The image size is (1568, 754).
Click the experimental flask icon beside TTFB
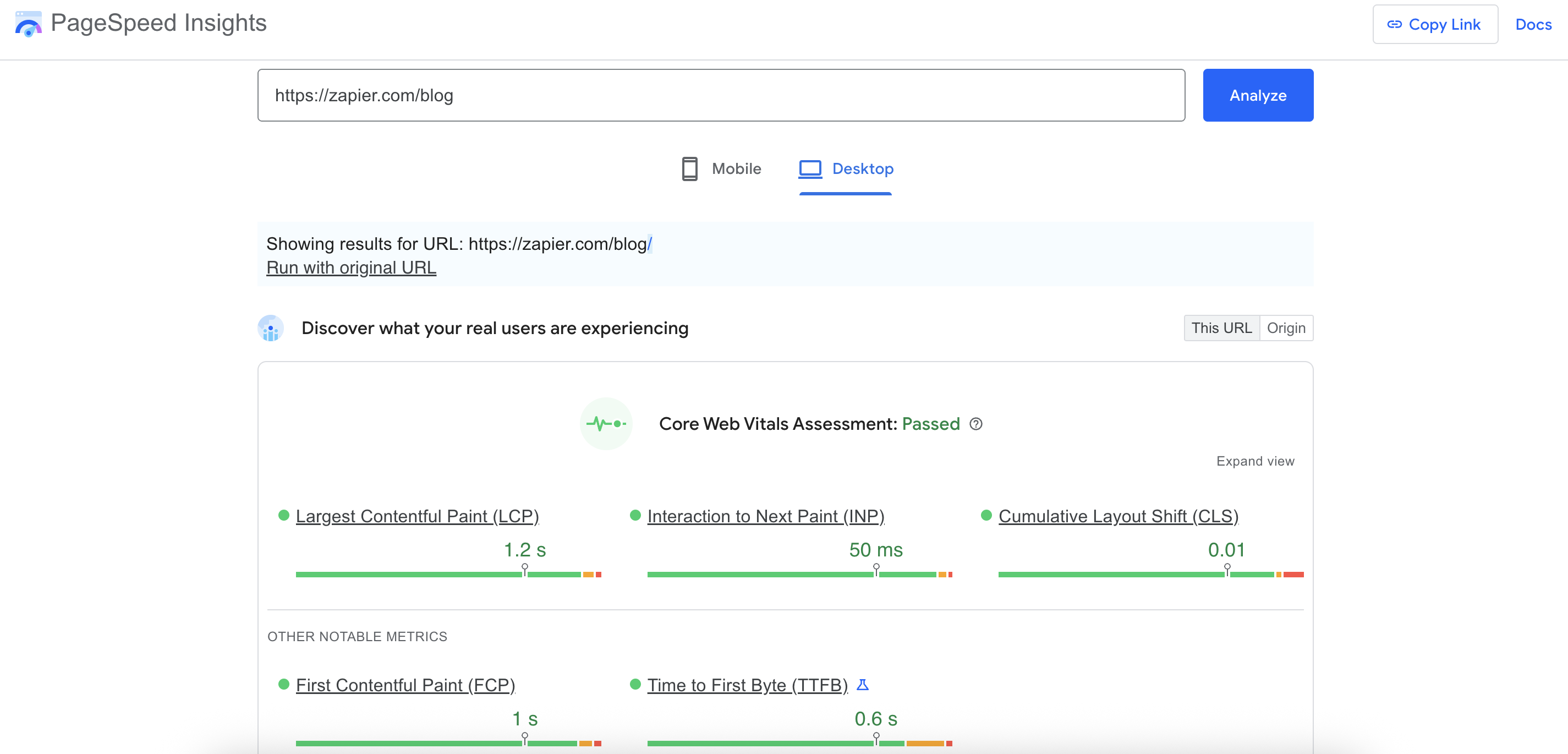click(863, 685)
